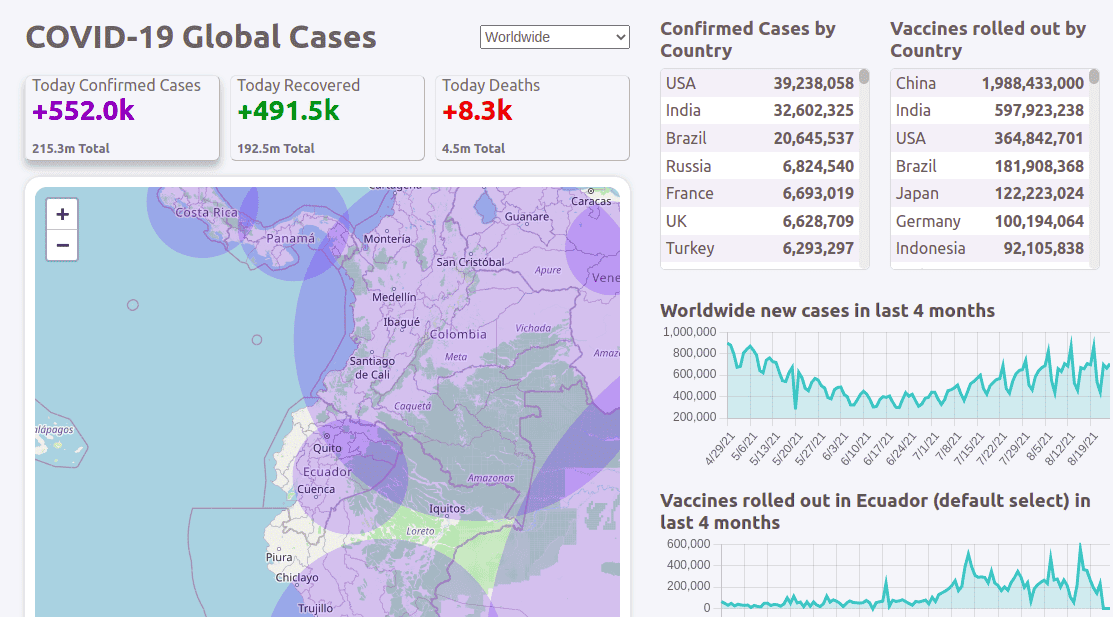The width and height of the screenshot is (1113, 617).
Task: Click the Today Confirmed Cases card
Action: tap(121, 115)
